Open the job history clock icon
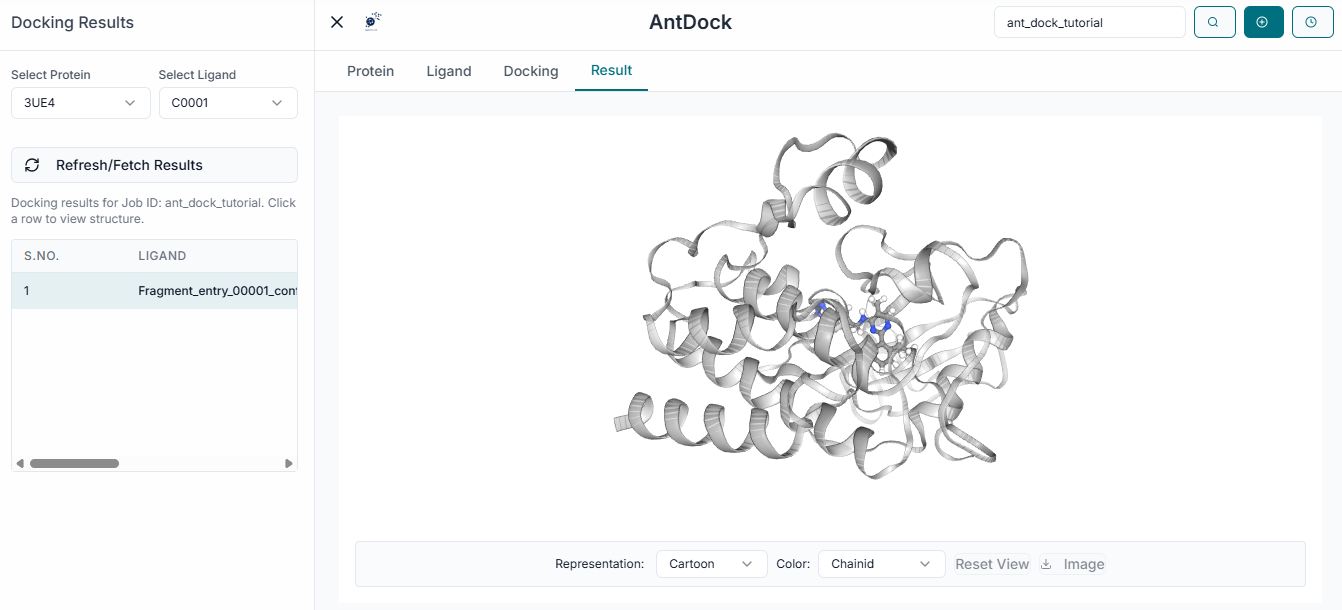 click(x=1312, y=21)
